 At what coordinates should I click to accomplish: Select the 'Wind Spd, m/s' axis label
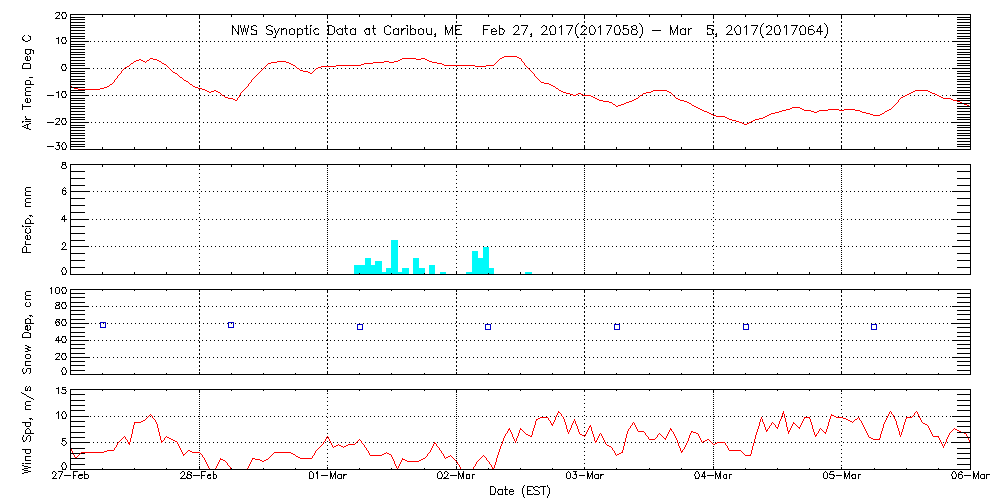point(27,428)
